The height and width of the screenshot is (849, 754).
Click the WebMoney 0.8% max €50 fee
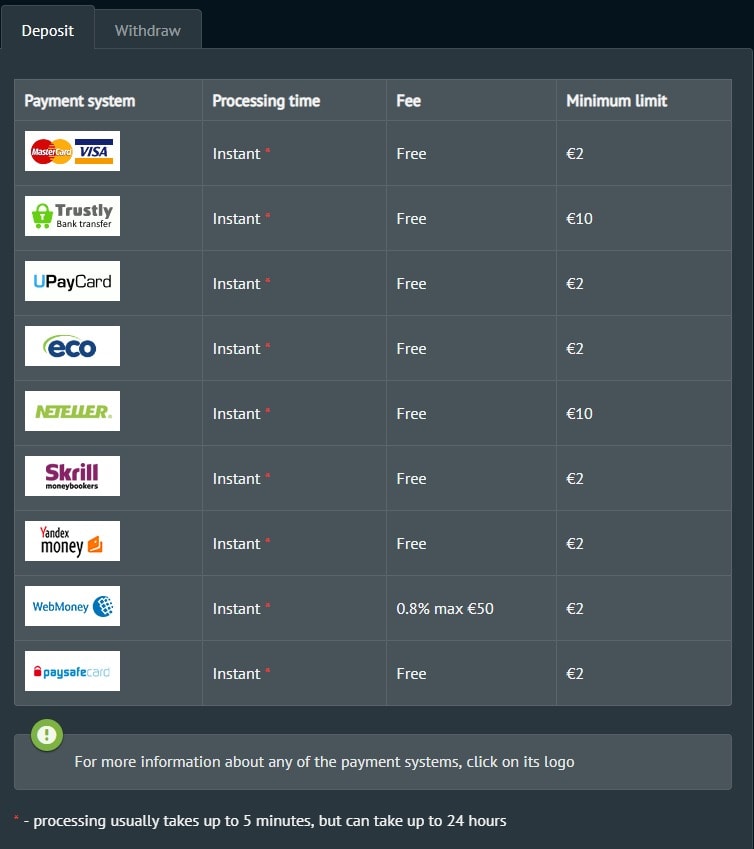(445, 609)
